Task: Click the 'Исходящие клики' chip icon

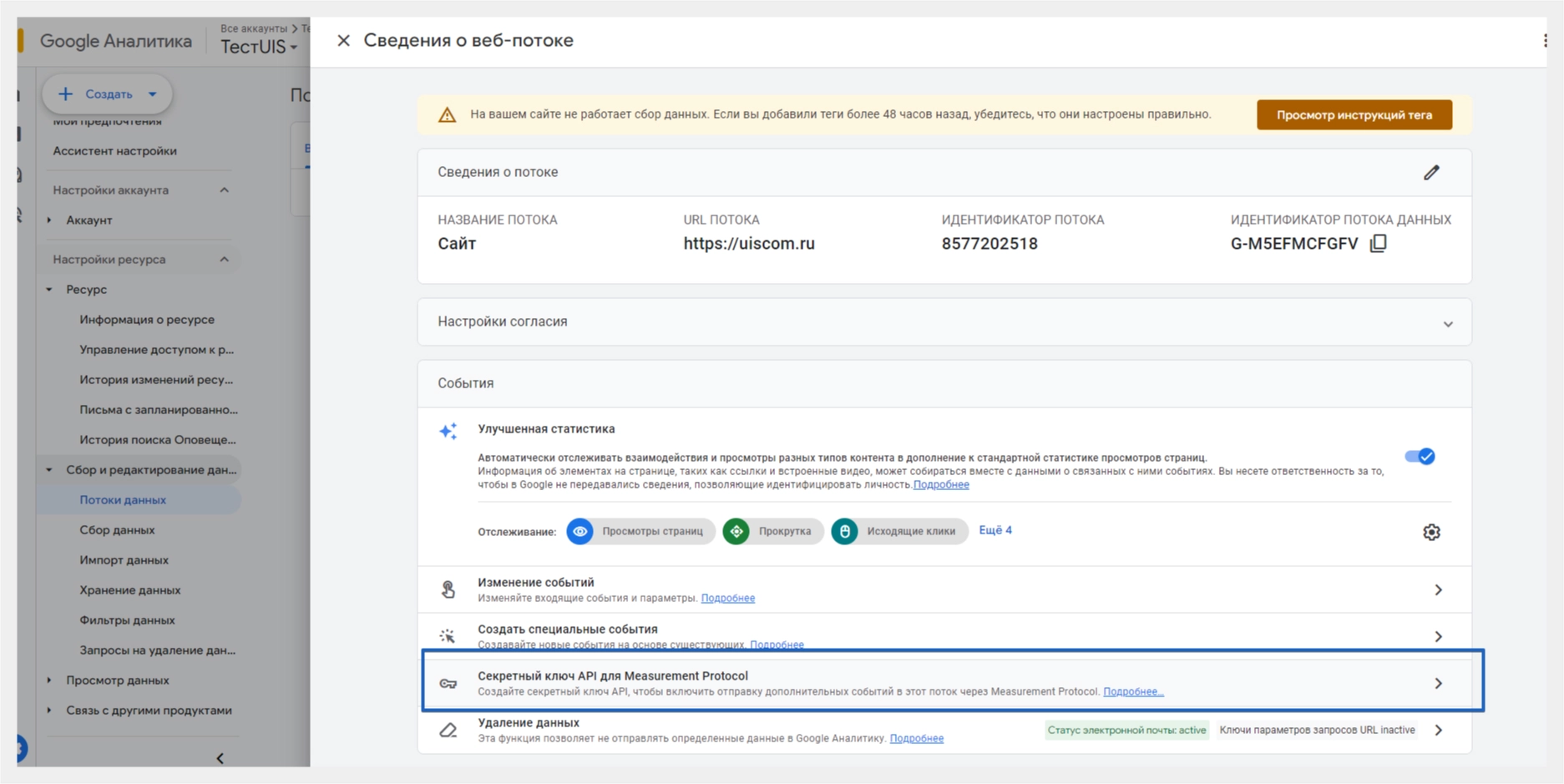Action: (844, 531)
